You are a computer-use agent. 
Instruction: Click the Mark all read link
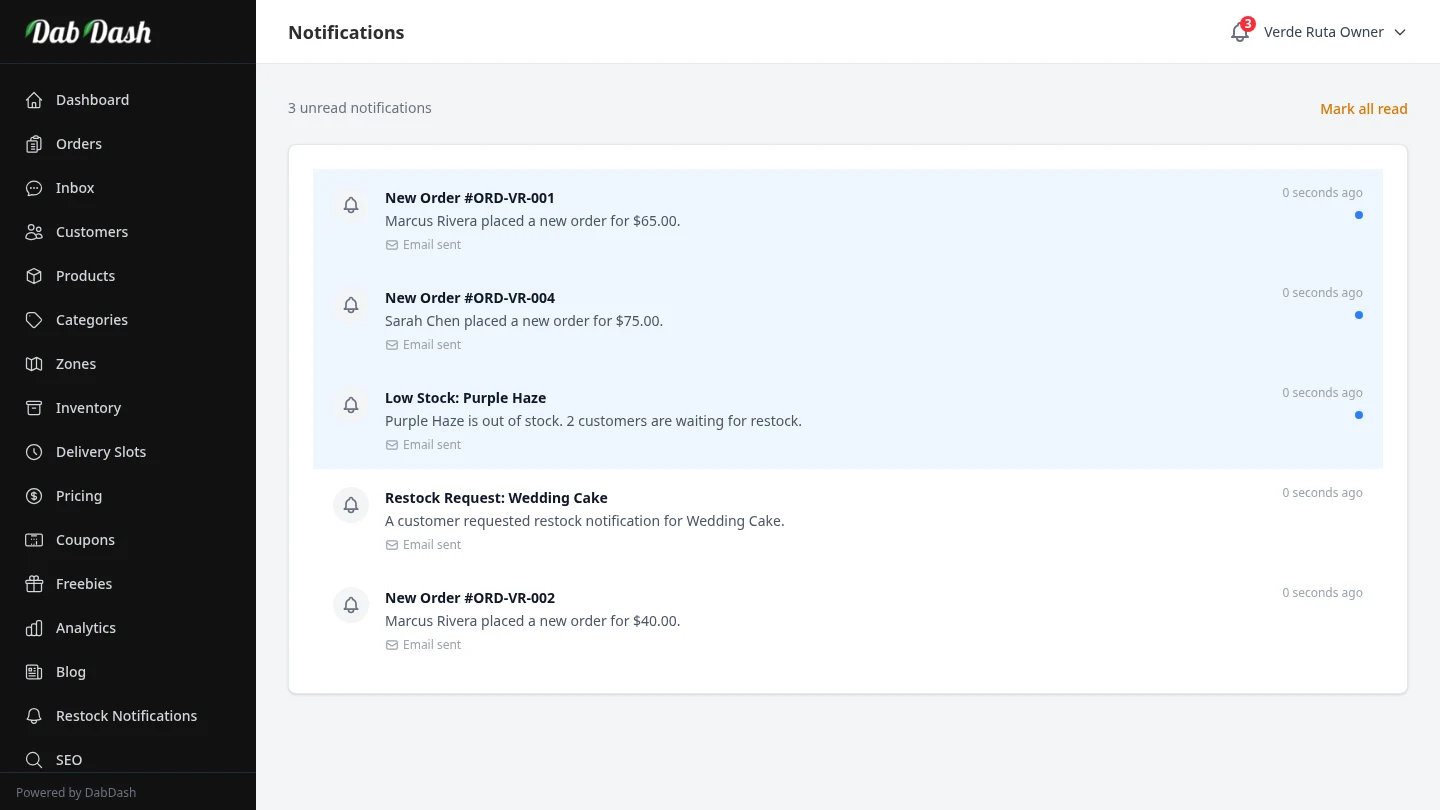pyautogui.click(x=1363, y=109)
